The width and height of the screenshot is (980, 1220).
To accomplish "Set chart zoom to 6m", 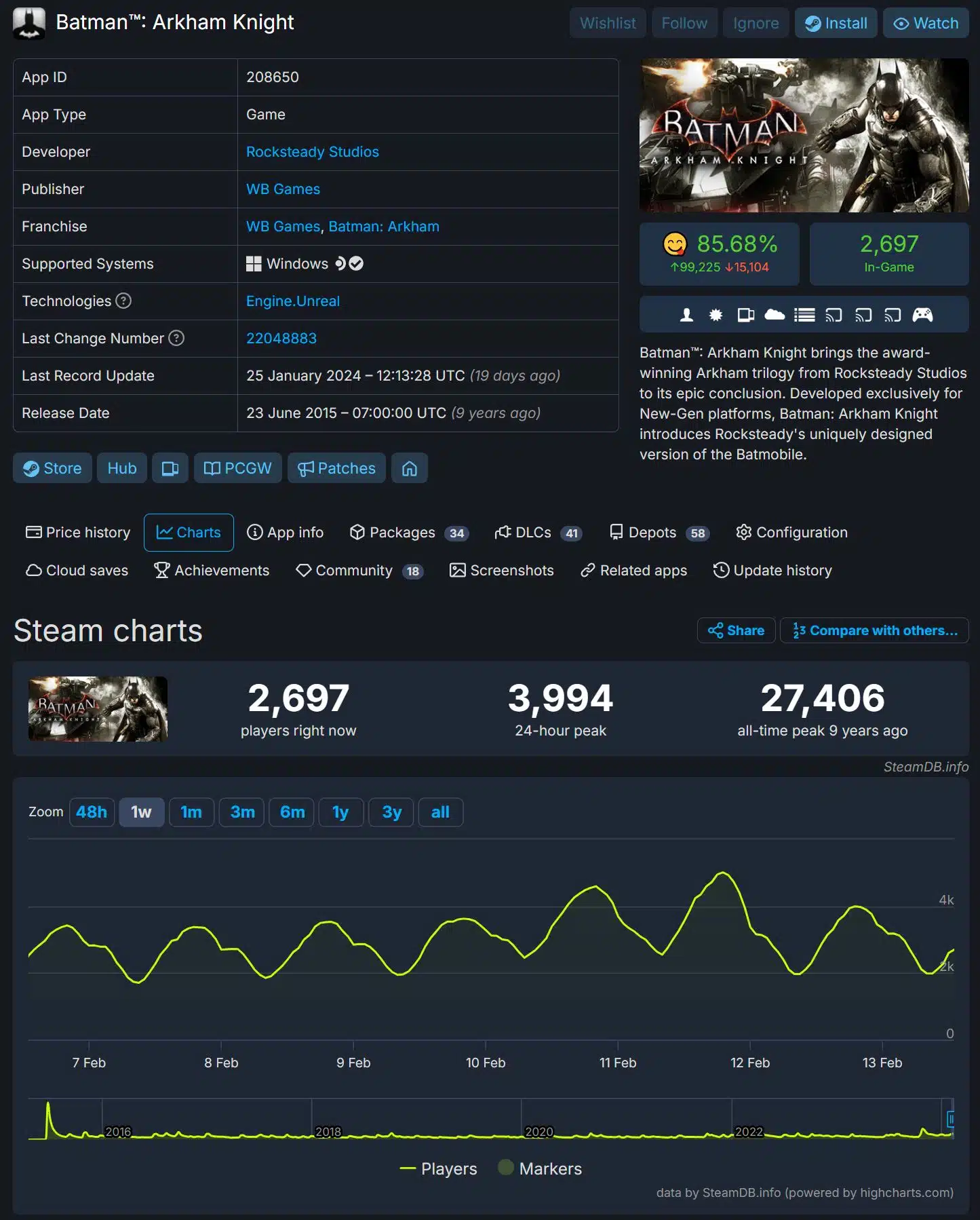I will [292, 812].
